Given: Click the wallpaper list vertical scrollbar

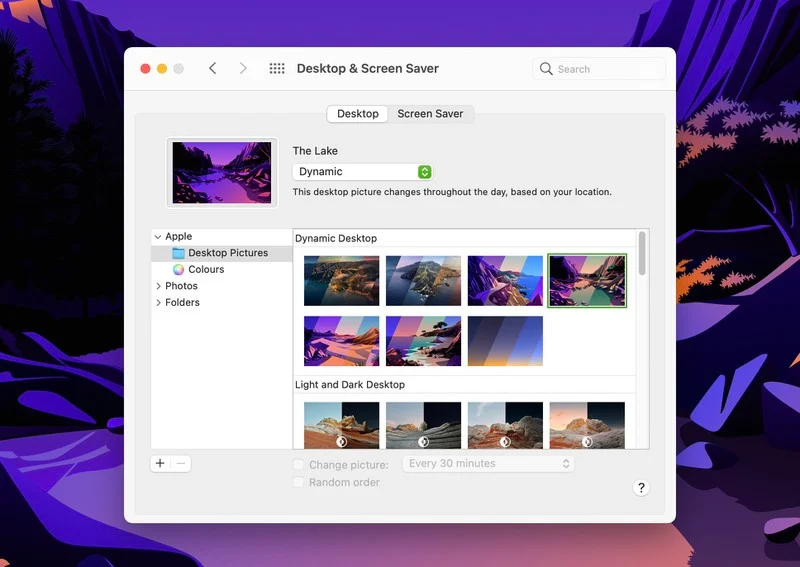Looking at the screenshot, I should [x=642, y=255].
